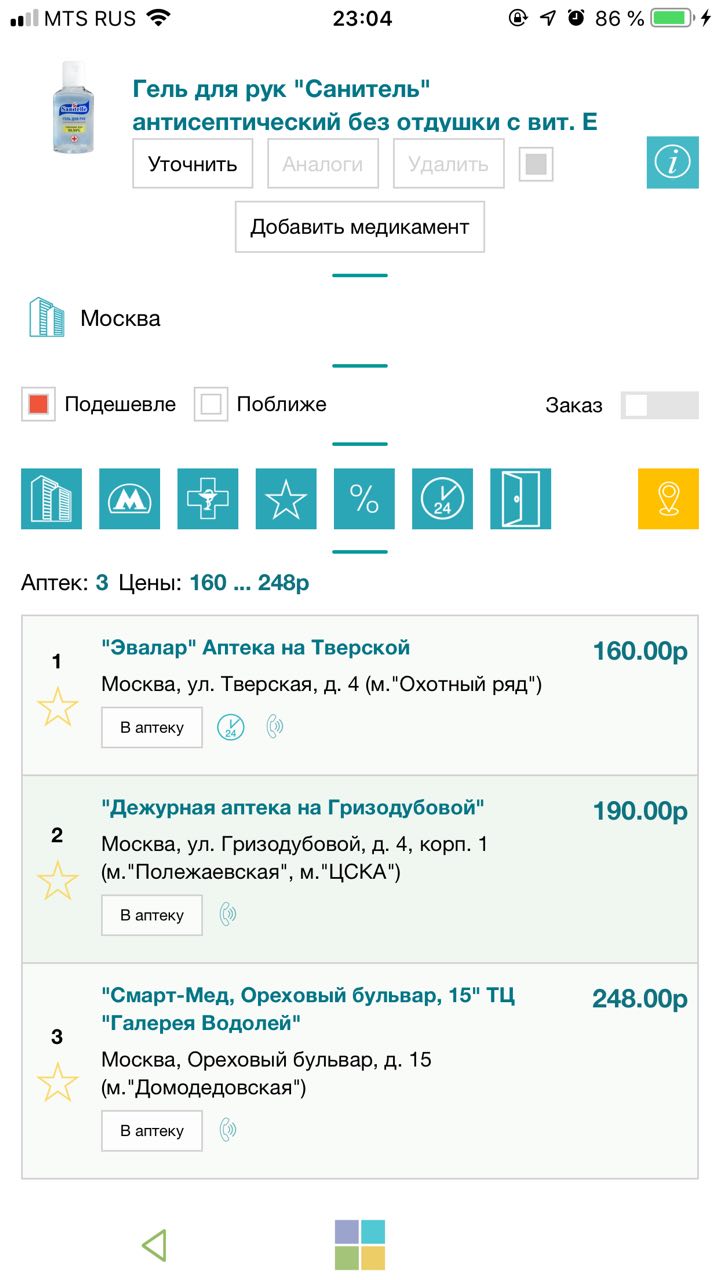Filter by 24-hour pharmacies icon
The image size is (720, 1280).
pos(442,499)
